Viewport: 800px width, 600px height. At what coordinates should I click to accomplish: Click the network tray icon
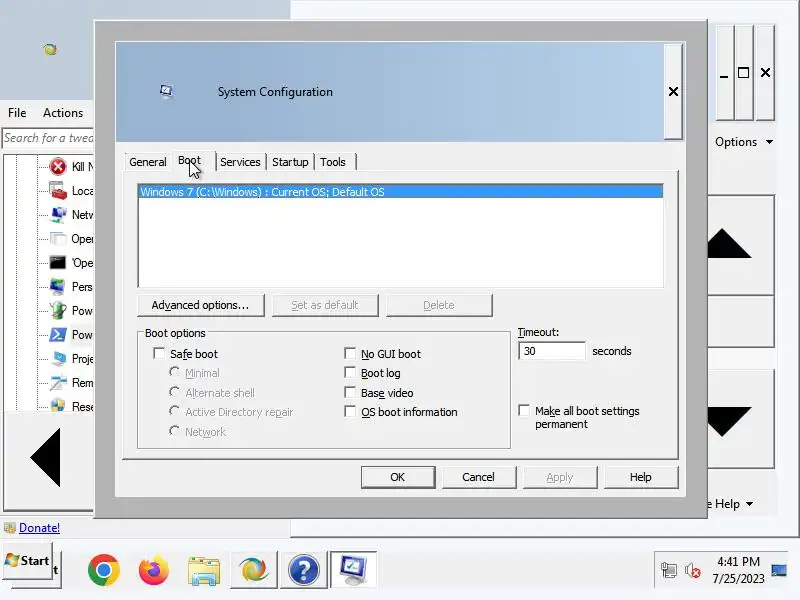click(668, 570)
